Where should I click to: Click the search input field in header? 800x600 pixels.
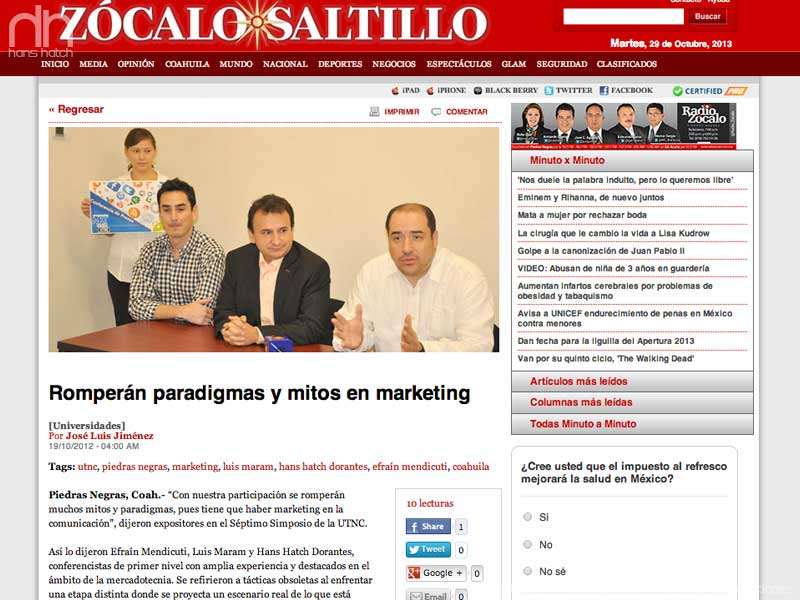[623, 16]
